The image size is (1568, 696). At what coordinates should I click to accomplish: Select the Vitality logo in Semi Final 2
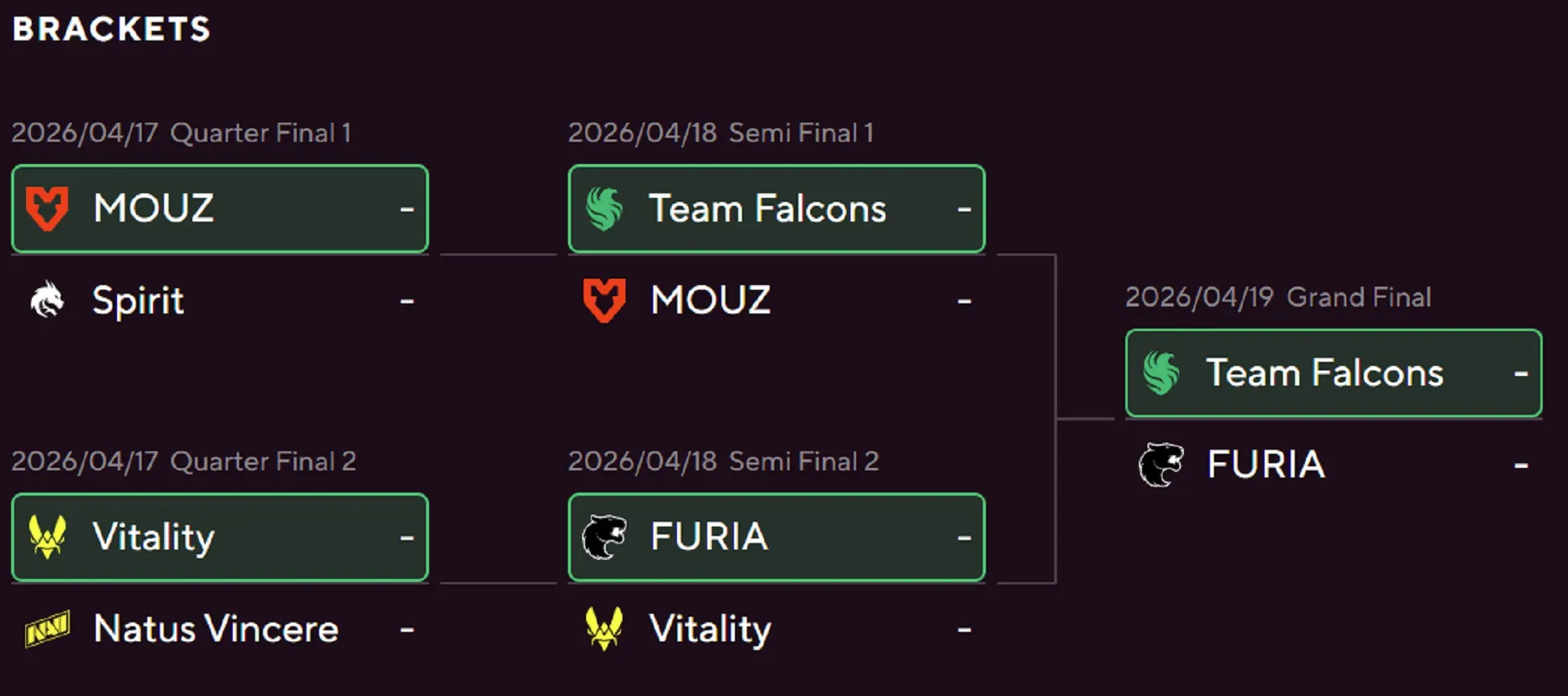click(605, 629)
